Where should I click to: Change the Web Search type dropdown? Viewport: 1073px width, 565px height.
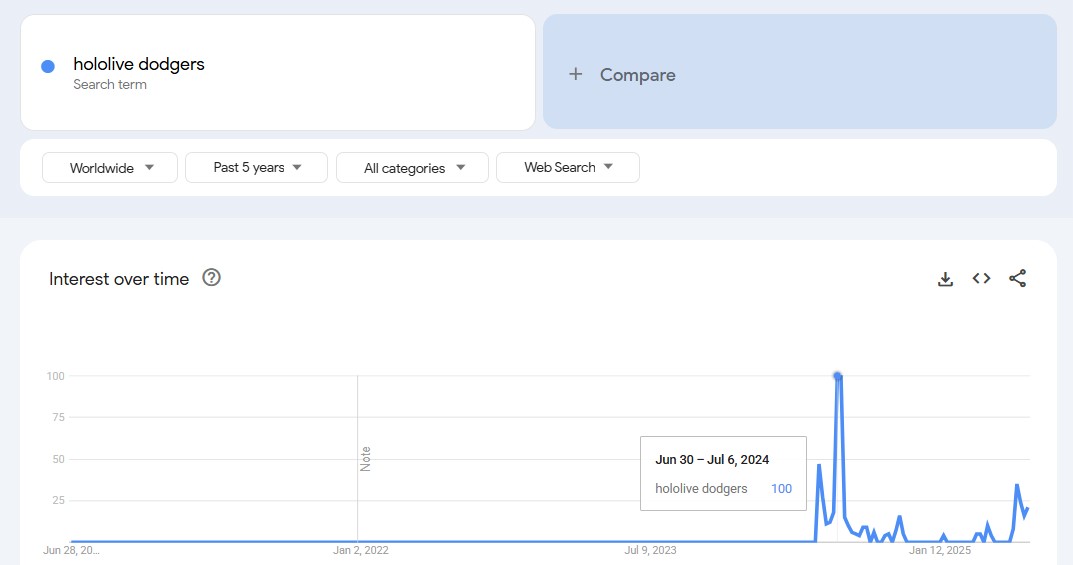[x=567, y=168]
